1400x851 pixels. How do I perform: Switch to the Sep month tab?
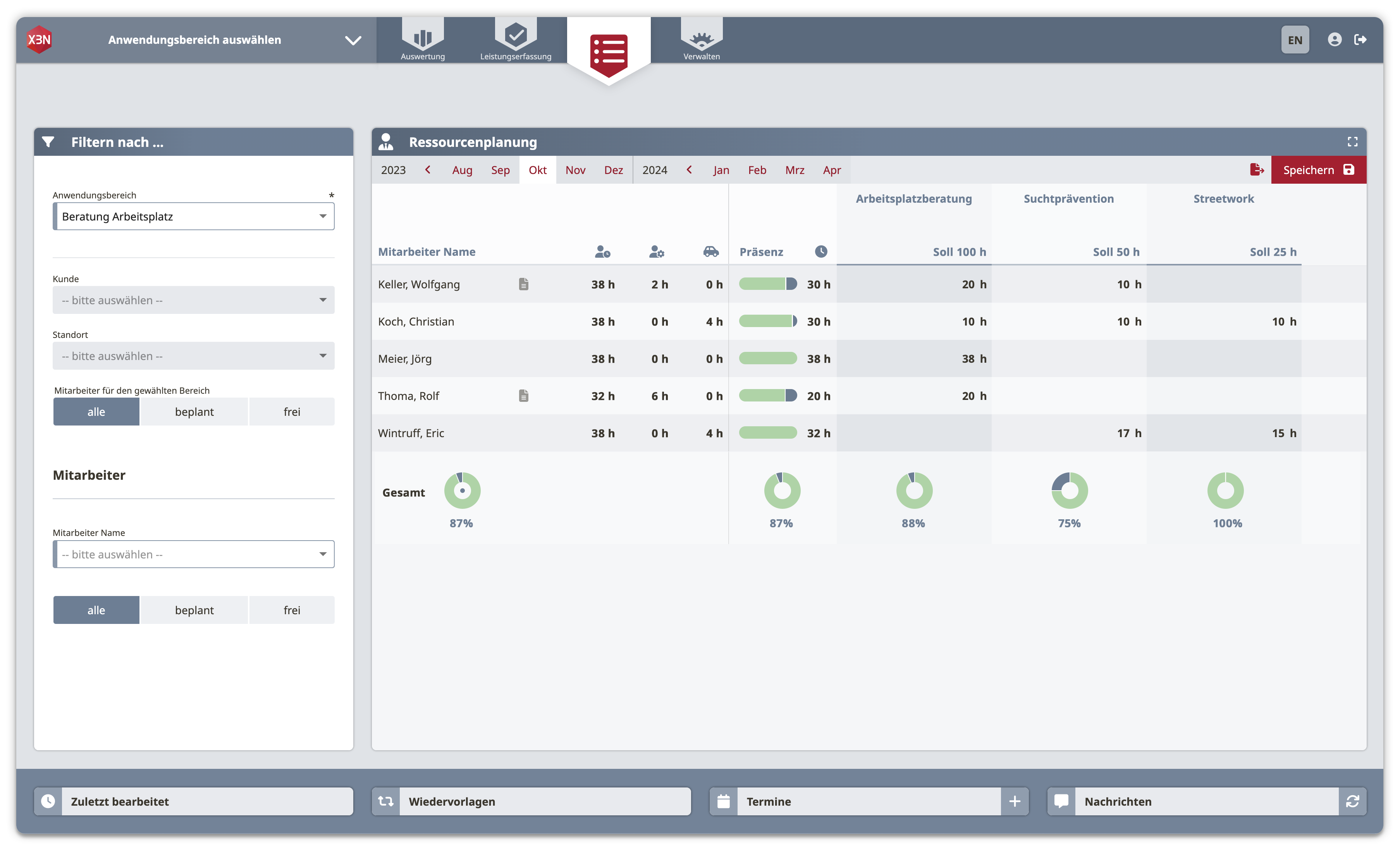(500, 170)
